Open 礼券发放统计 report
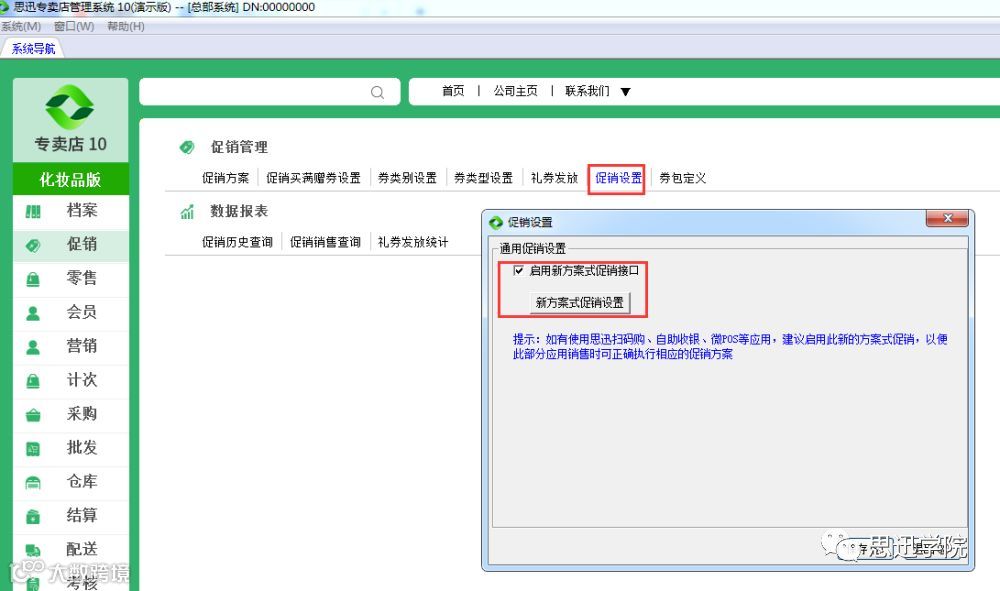This screenshot has width=1000, height=591. click(413, 242)
